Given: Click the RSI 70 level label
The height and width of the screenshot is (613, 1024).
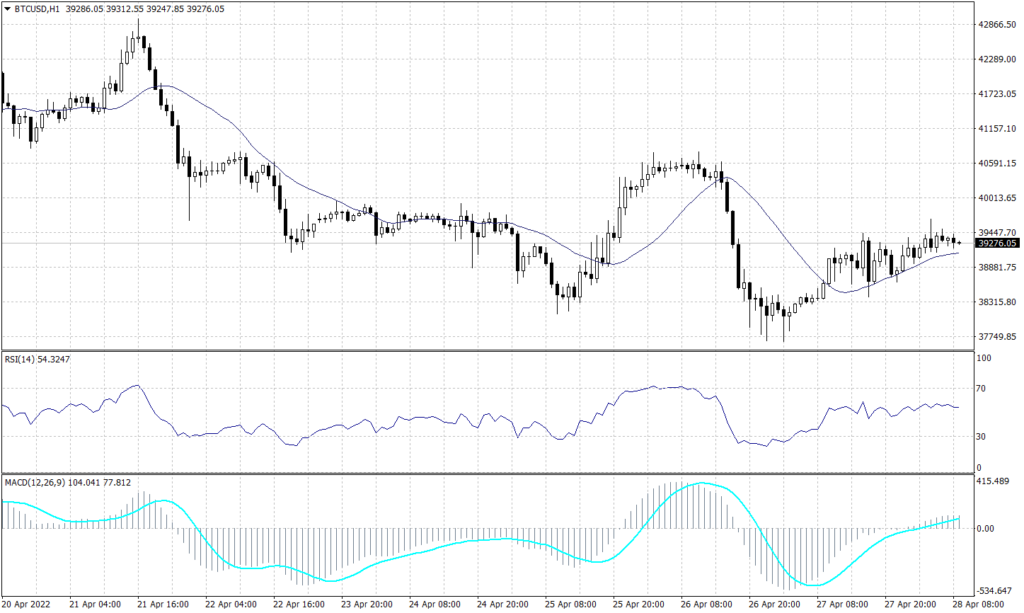Looking at the screenshot, I should (981, 388).
